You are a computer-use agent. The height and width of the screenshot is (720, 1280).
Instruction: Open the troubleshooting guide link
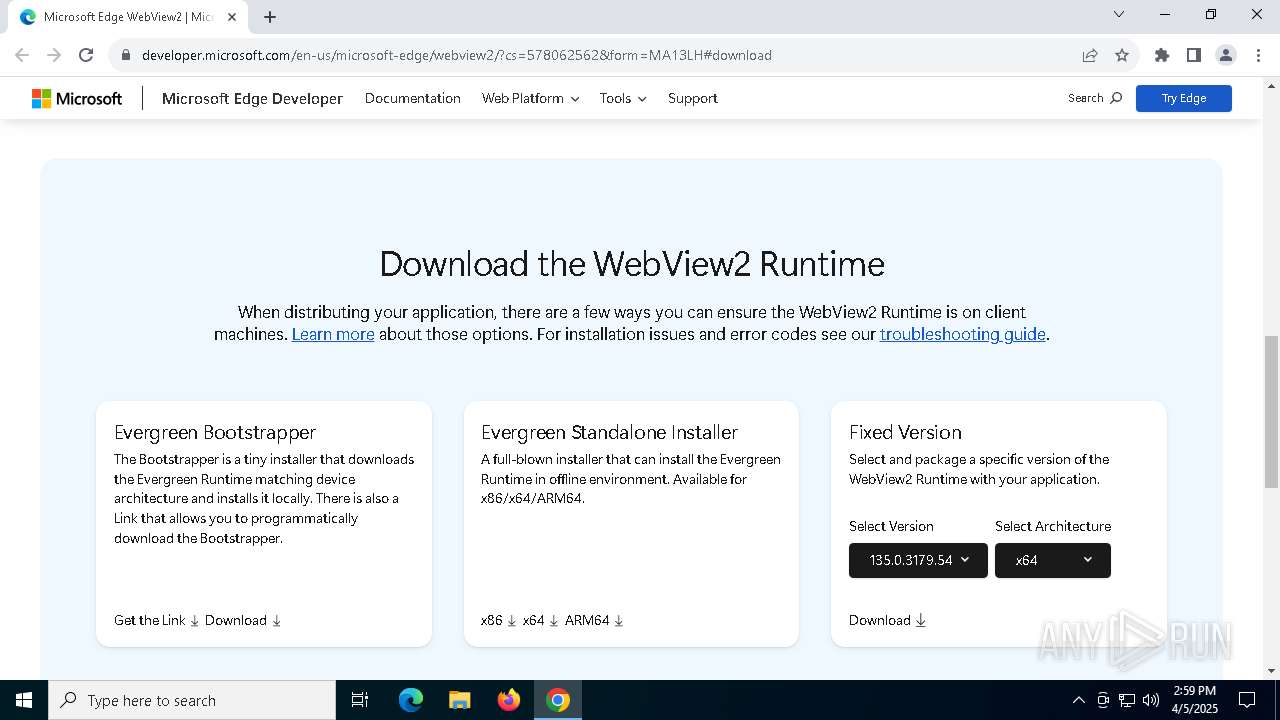pos(962,334)
